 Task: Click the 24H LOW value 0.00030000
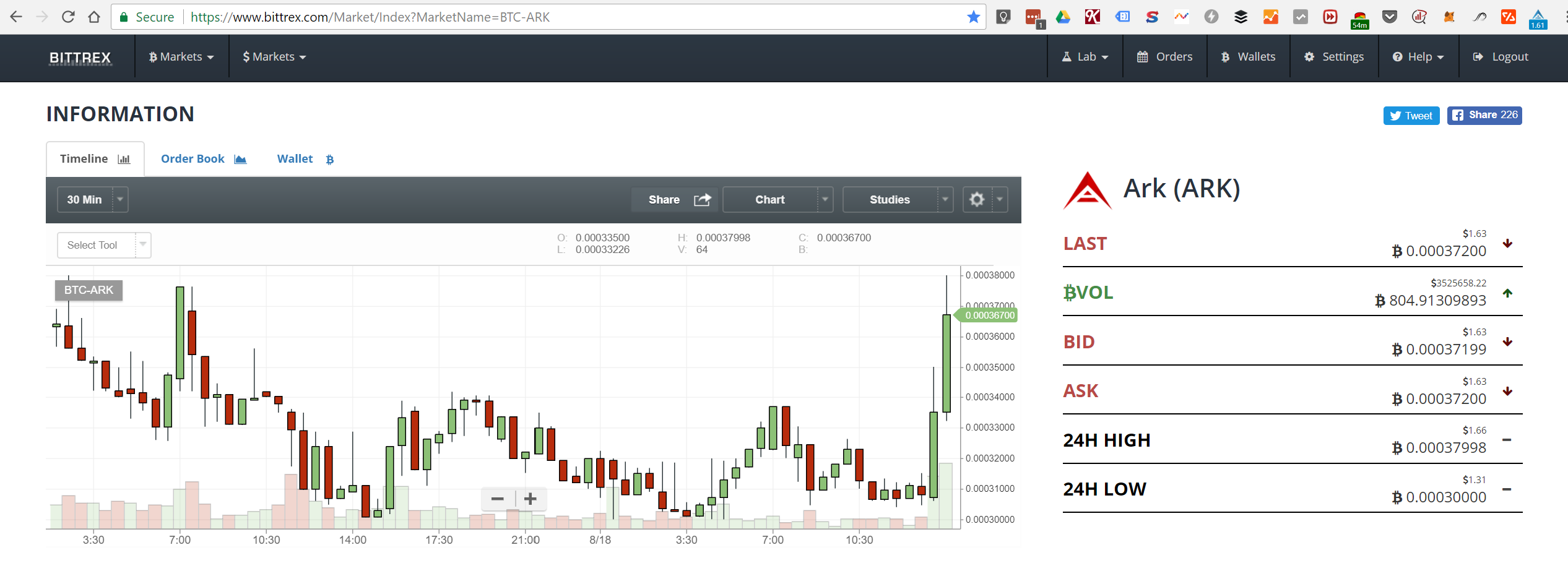pyautogui.click(x=1439, y=497)
